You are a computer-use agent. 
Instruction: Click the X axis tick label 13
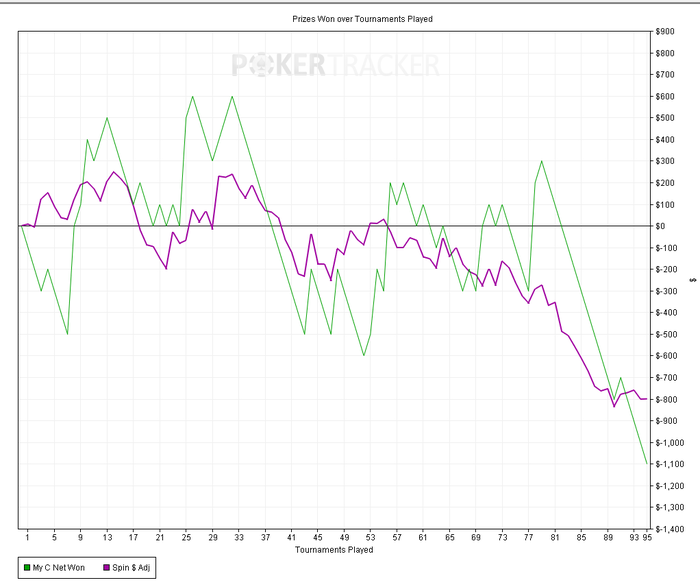click(107, 537)
